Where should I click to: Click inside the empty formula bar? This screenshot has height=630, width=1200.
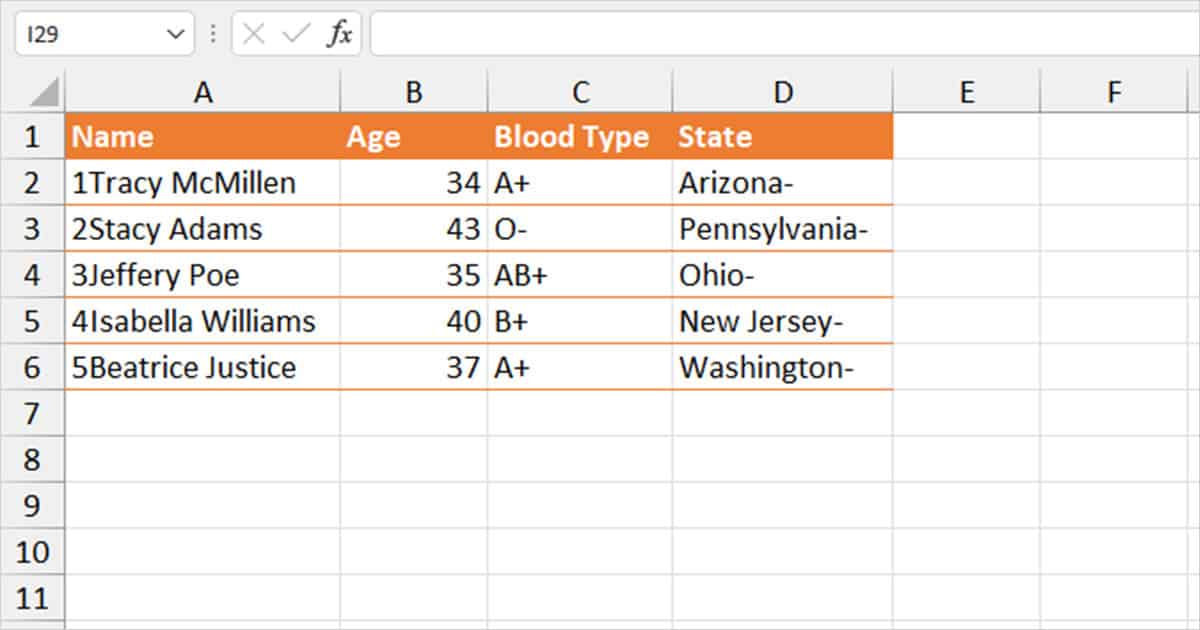pyautogui.click(x=700, y=33)
